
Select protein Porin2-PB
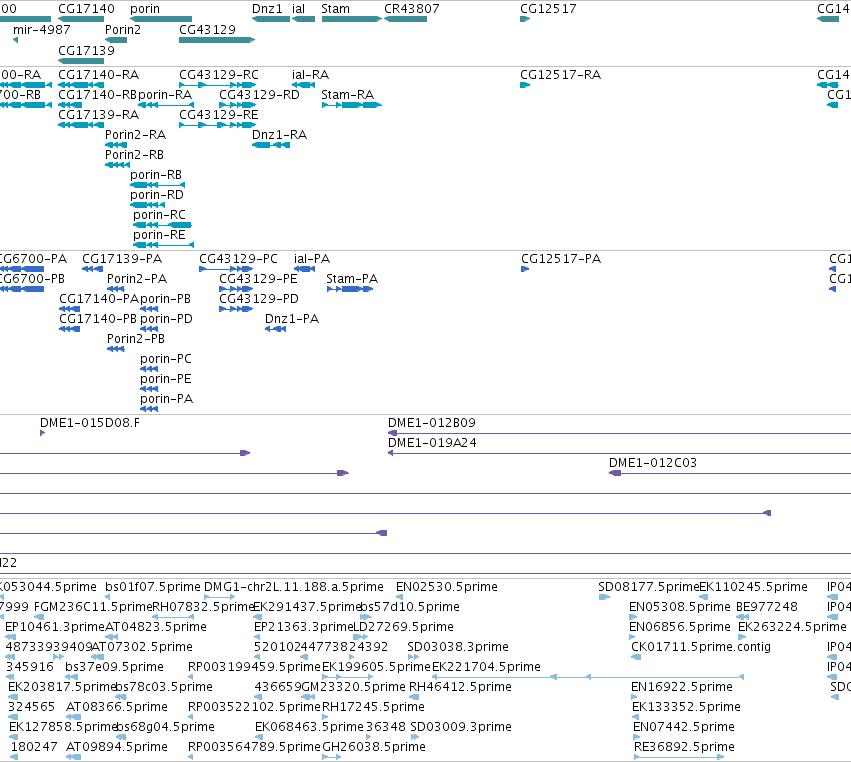point(116,349)
